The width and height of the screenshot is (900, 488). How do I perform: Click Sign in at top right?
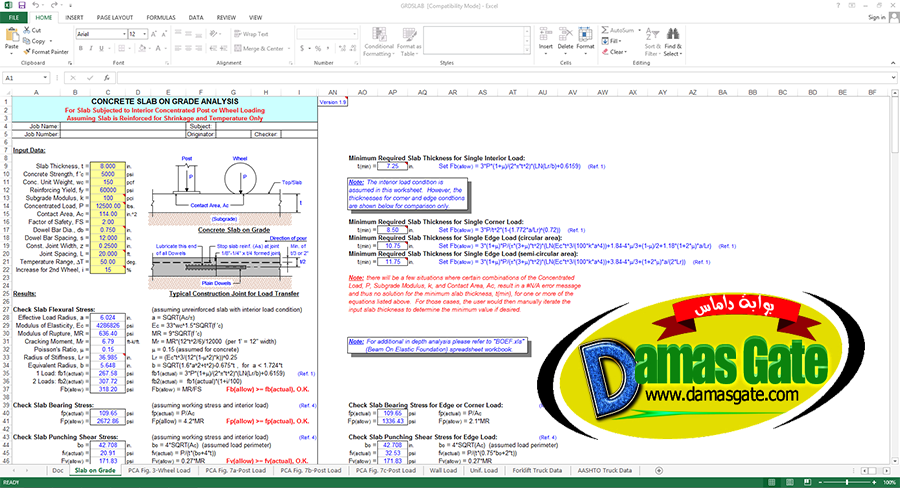[x=876, y=18]
